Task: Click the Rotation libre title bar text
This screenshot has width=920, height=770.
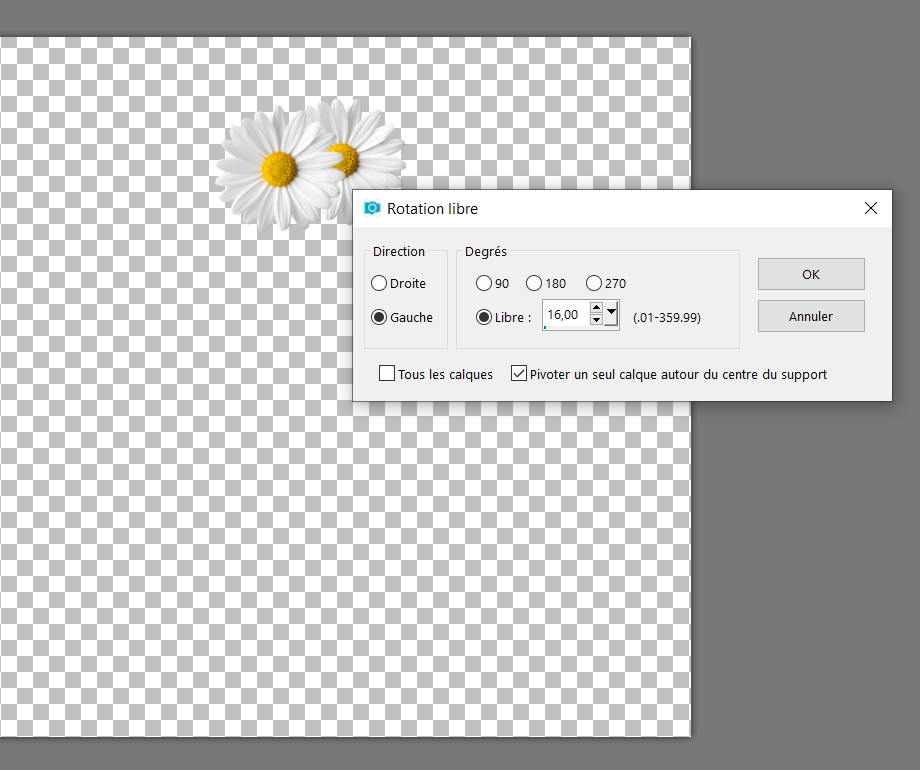Action: [432, 209]
